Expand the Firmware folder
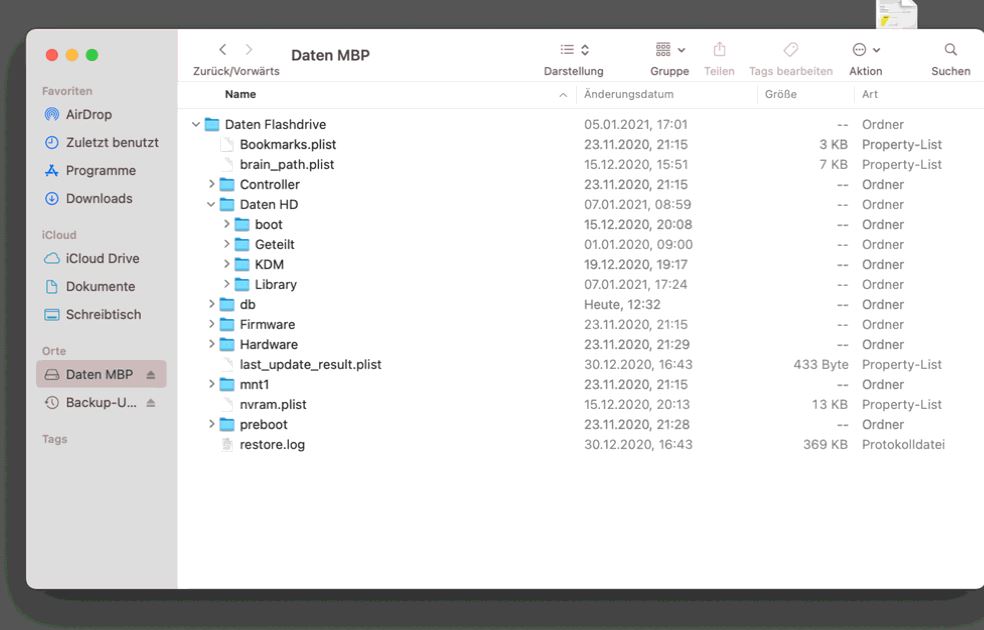This screenshot has height=630, width=984. [211, 324]
